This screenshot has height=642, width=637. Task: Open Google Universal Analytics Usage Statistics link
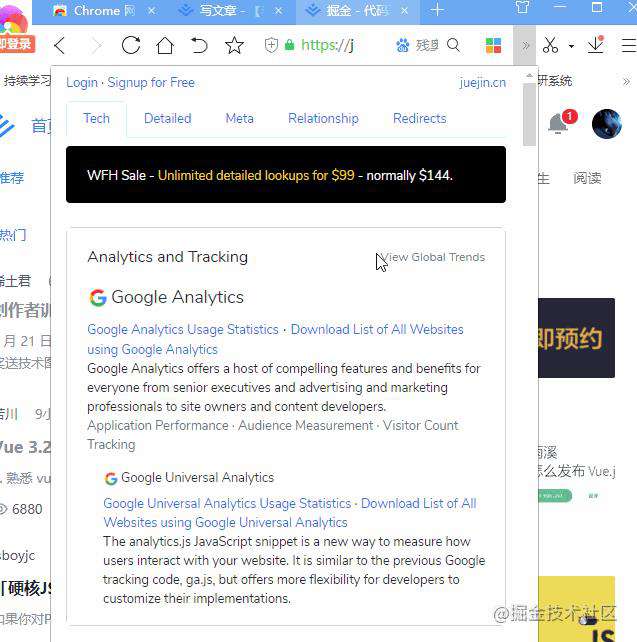click(x=227, y=503)
